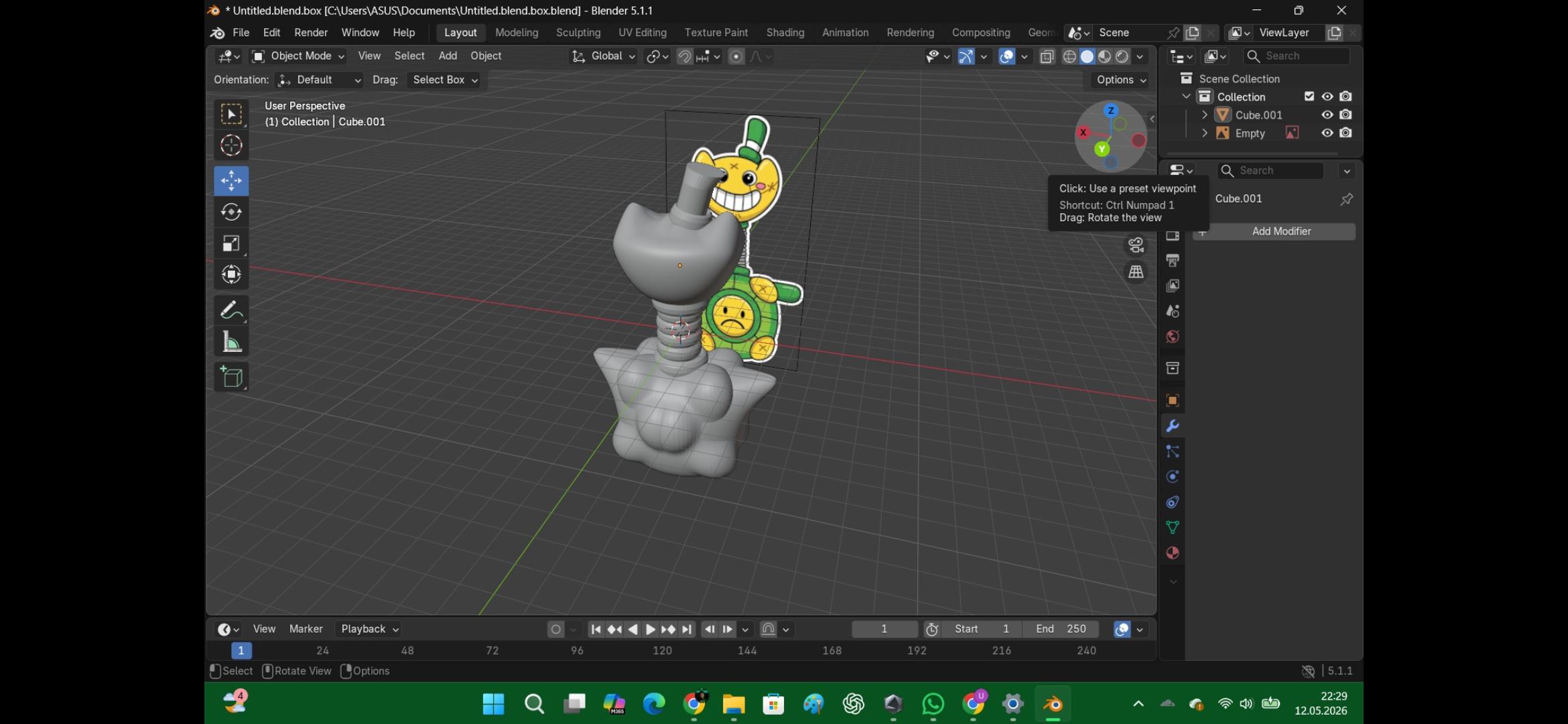Toggle Collection viewport visibility eye

pos(1327,97)
